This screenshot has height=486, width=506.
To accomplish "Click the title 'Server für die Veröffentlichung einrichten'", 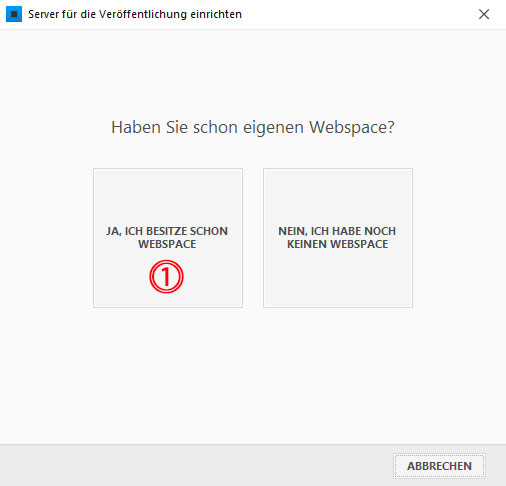I will point(135,14).
